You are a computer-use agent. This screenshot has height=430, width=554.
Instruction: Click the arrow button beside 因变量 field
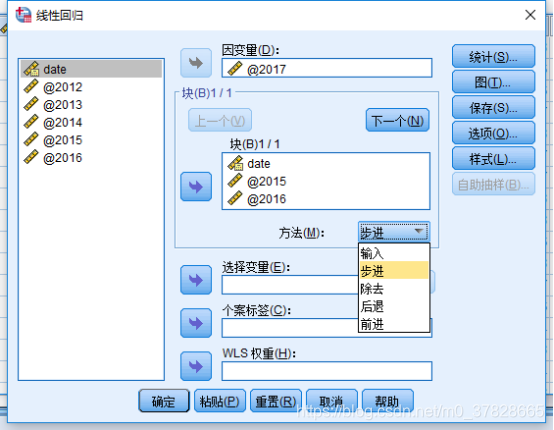coord(196,63)
